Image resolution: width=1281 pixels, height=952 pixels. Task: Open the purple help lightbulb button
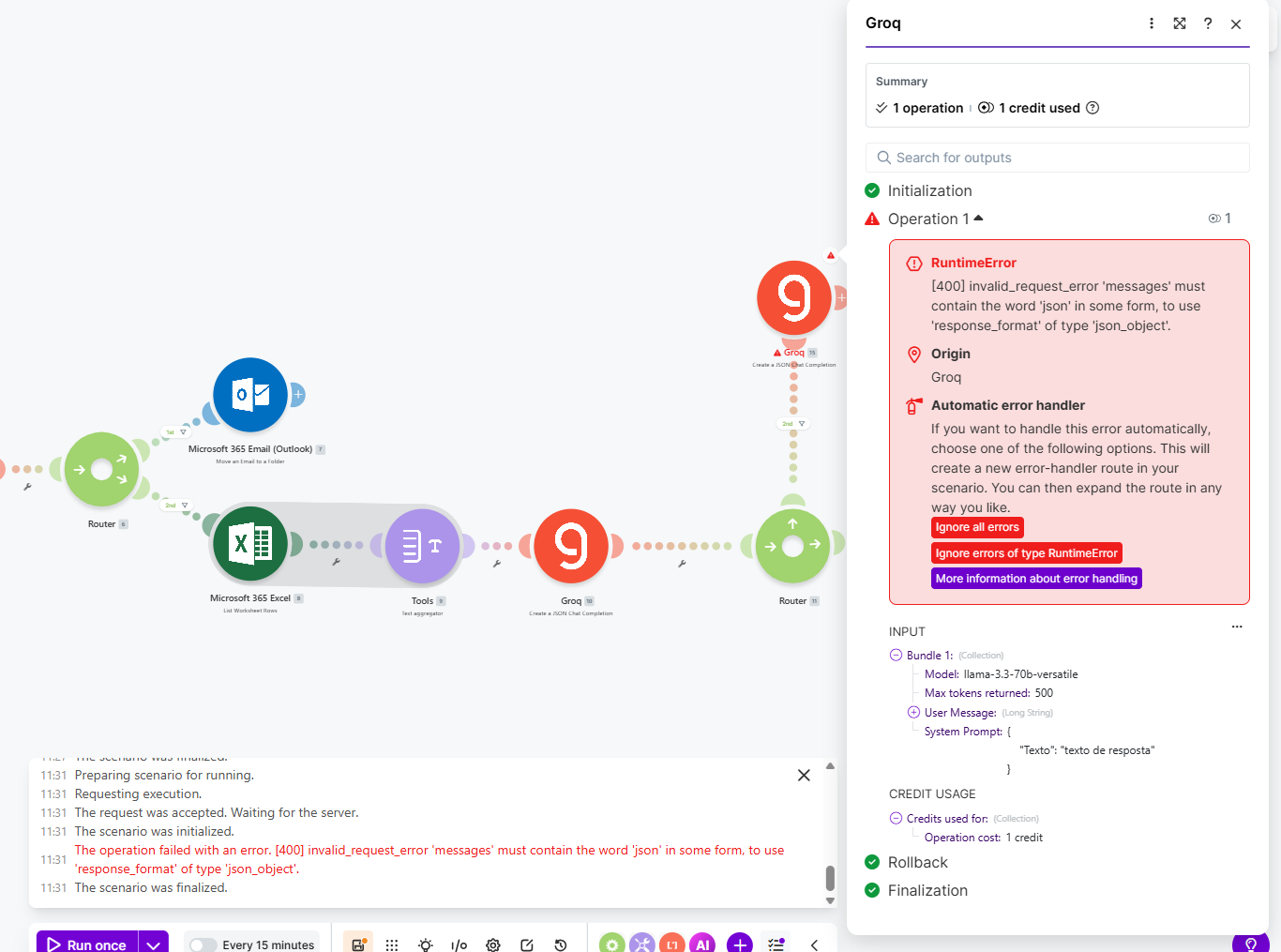tap(1251, 944)
